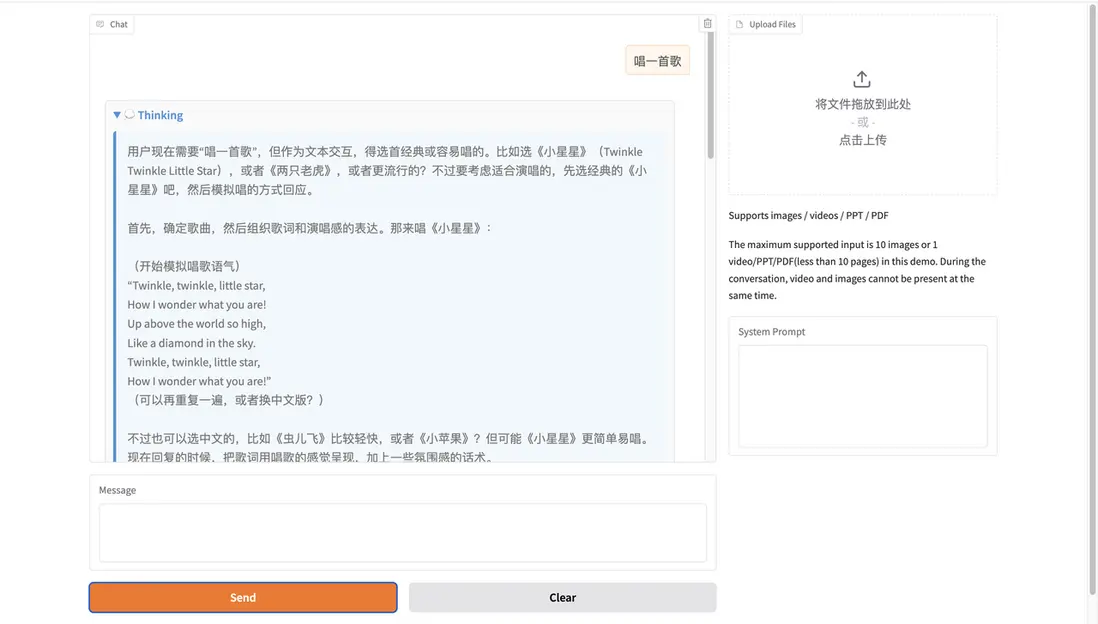The height and width of the screenshot is (624, 1098).
Task: Click the page vertical scrollbar
Action: [1092, 301]
